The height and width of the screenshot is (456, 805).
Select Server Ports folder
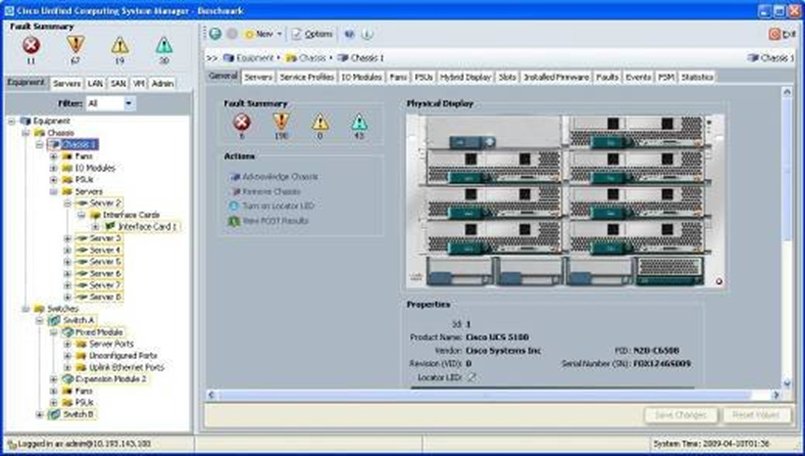(x=105, y=344)
